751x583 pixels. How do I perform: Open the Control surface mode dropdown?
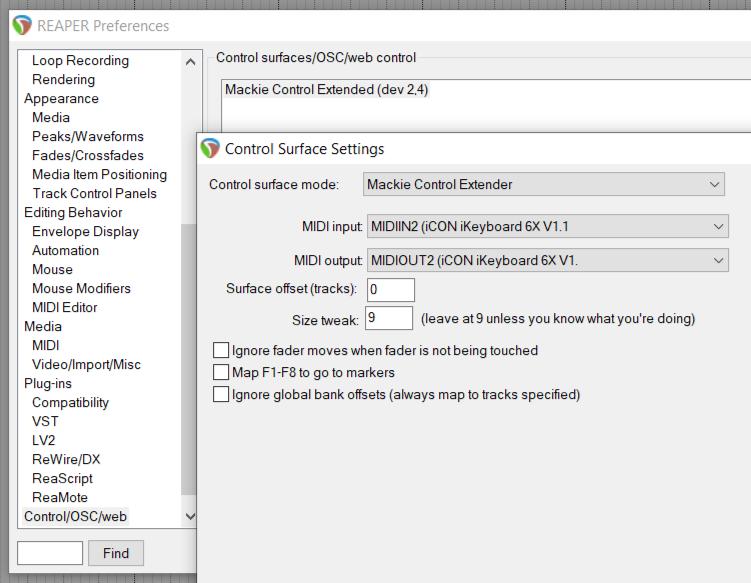543,185
